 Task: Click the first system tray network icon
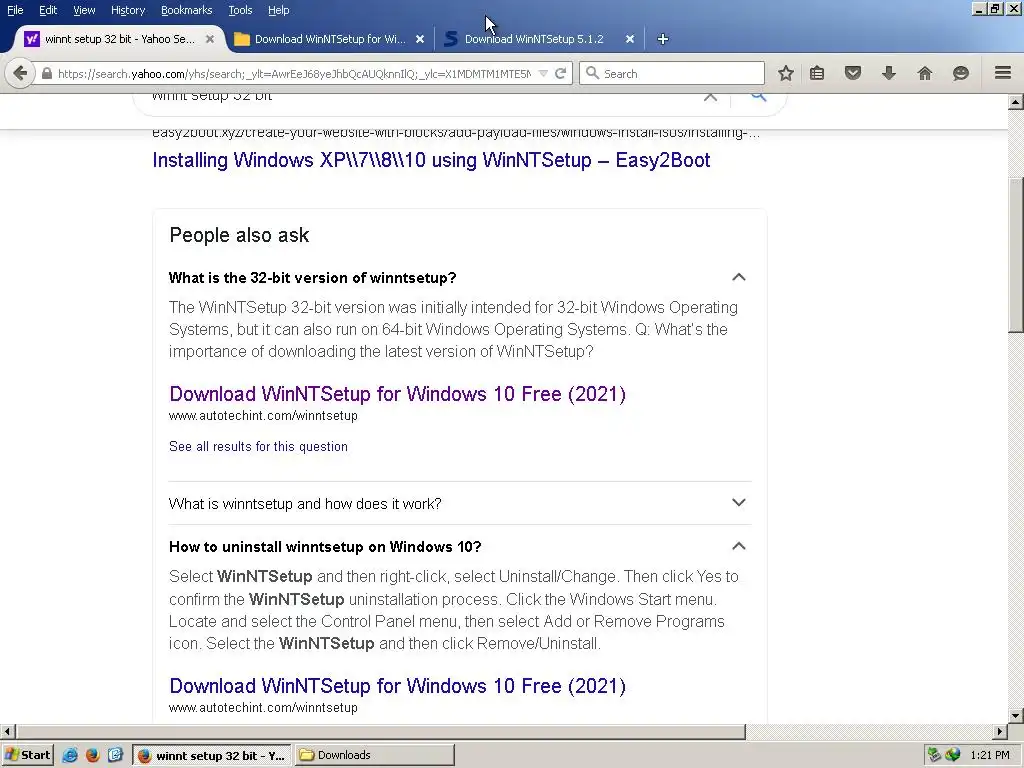[x=935, y=755]
